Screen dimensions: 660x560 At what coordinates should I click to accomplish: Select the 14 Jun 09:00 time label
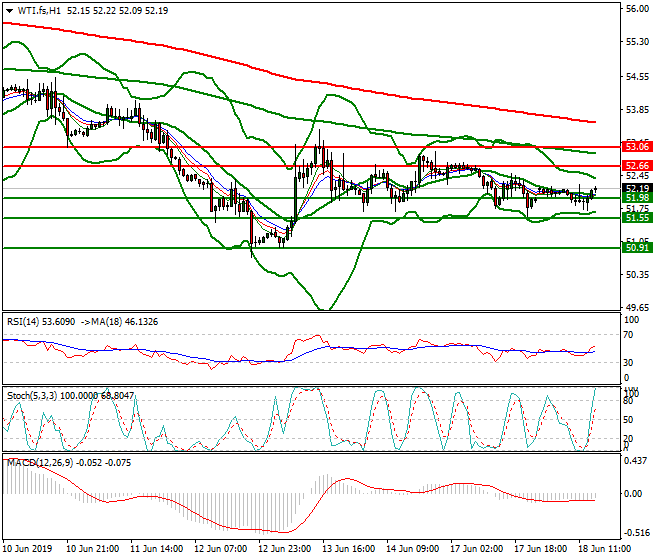click(412, 549)
